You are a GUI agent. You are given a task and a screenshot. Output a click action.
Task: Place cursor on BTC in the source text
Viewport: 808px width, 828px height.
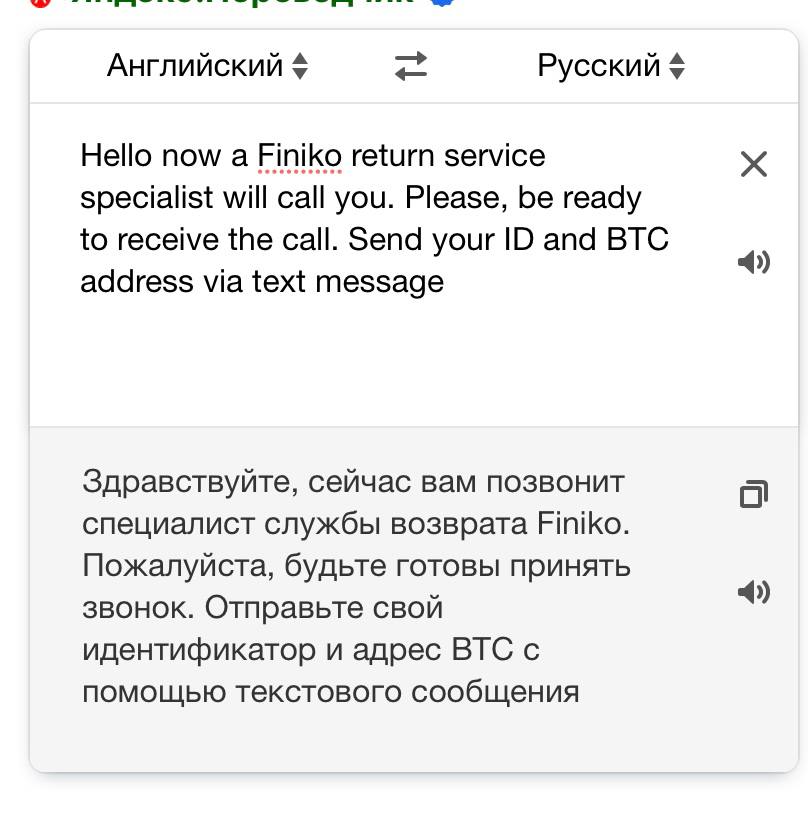tap(637, 239)
